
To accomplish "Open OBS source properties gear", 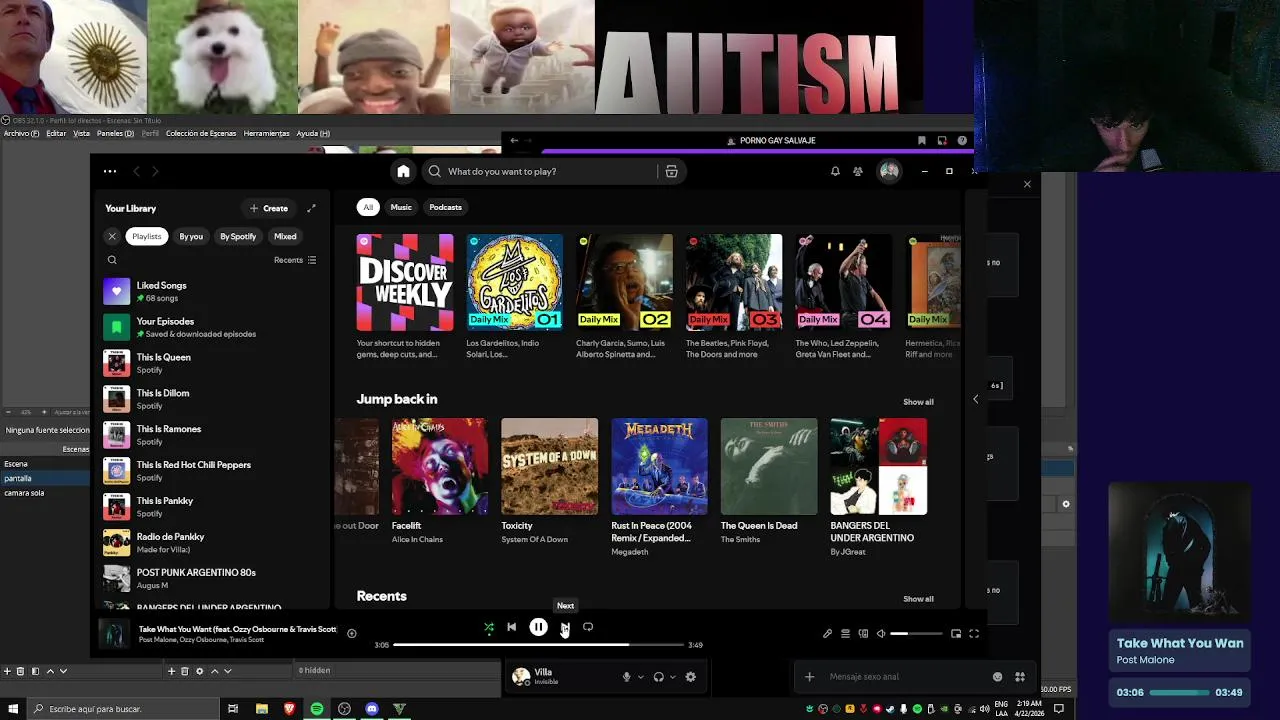I will point(199,671).
